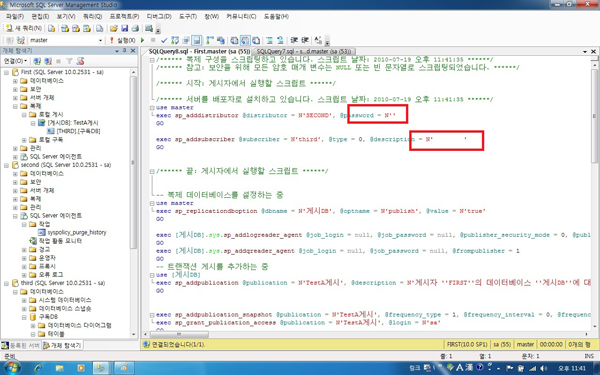
Task: Open the 연결(O) connect dropdown in Object Explorer
Action: 15,61
